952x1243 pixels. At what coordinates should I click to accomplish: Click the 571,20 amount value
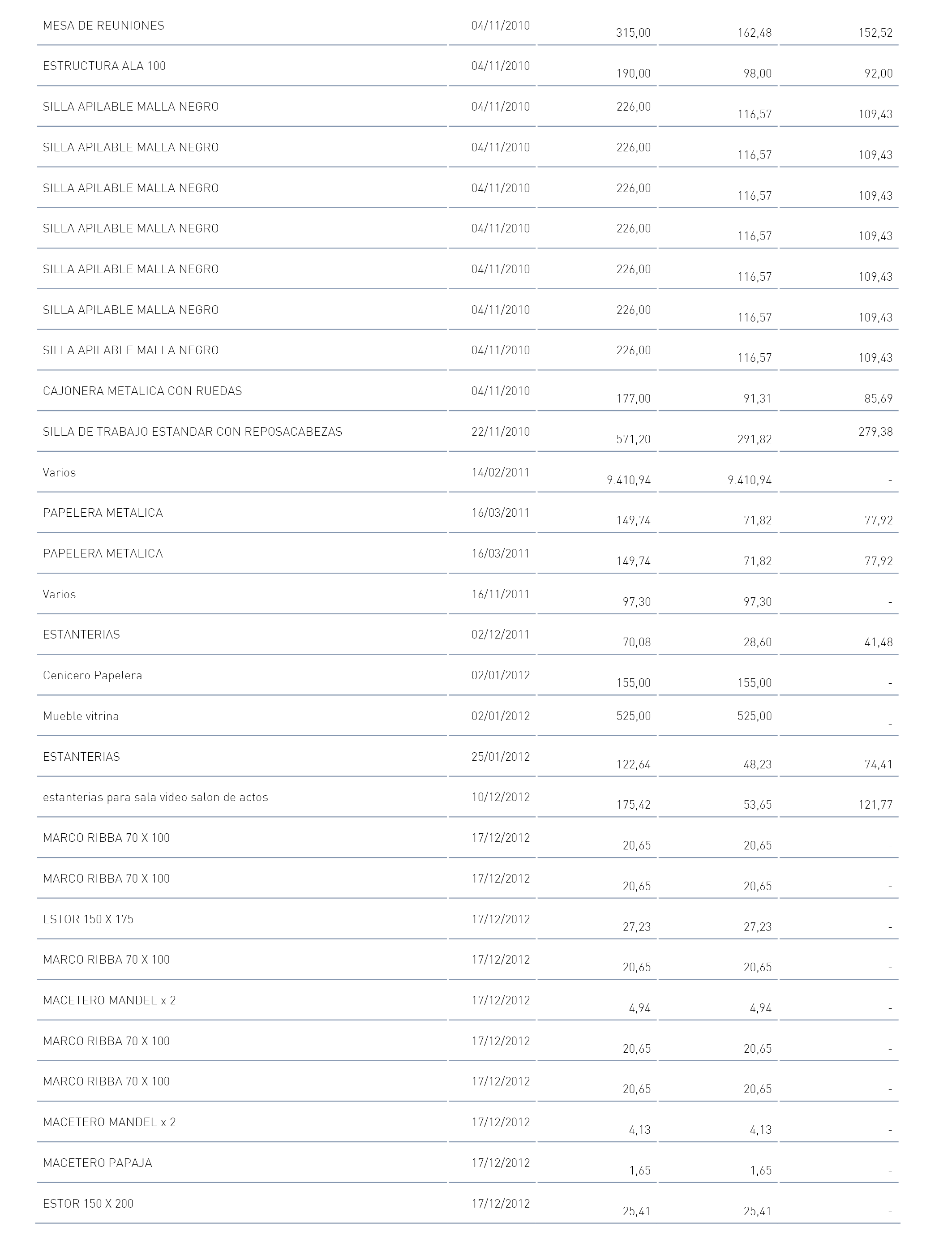point(634,440)
